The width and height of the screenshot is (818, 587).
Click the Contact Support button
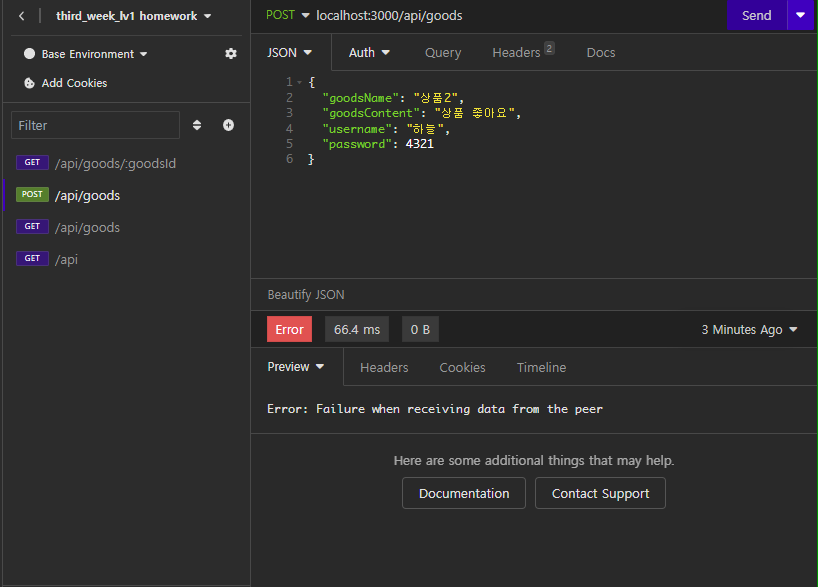tap(600, 493)
